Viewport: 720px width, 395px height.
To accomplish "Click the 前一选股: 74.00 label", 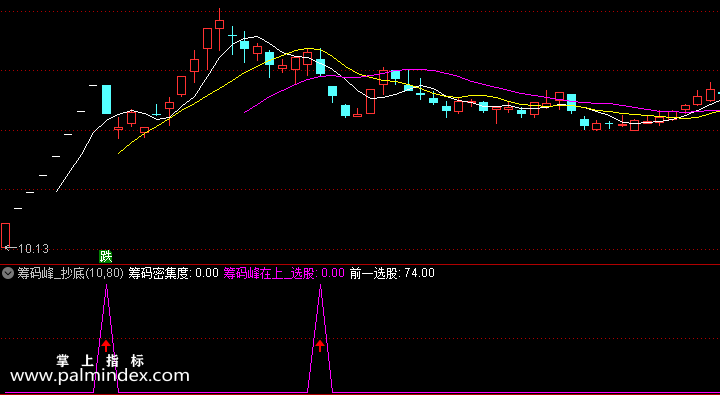I will 392,273.
